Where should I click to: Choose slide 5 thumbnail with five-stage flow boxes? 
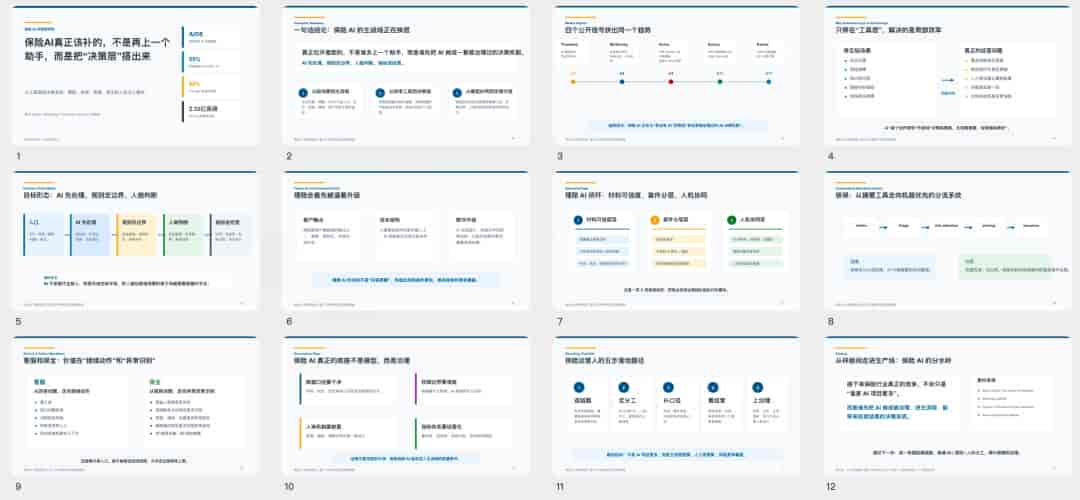click(x=136, y=241)
